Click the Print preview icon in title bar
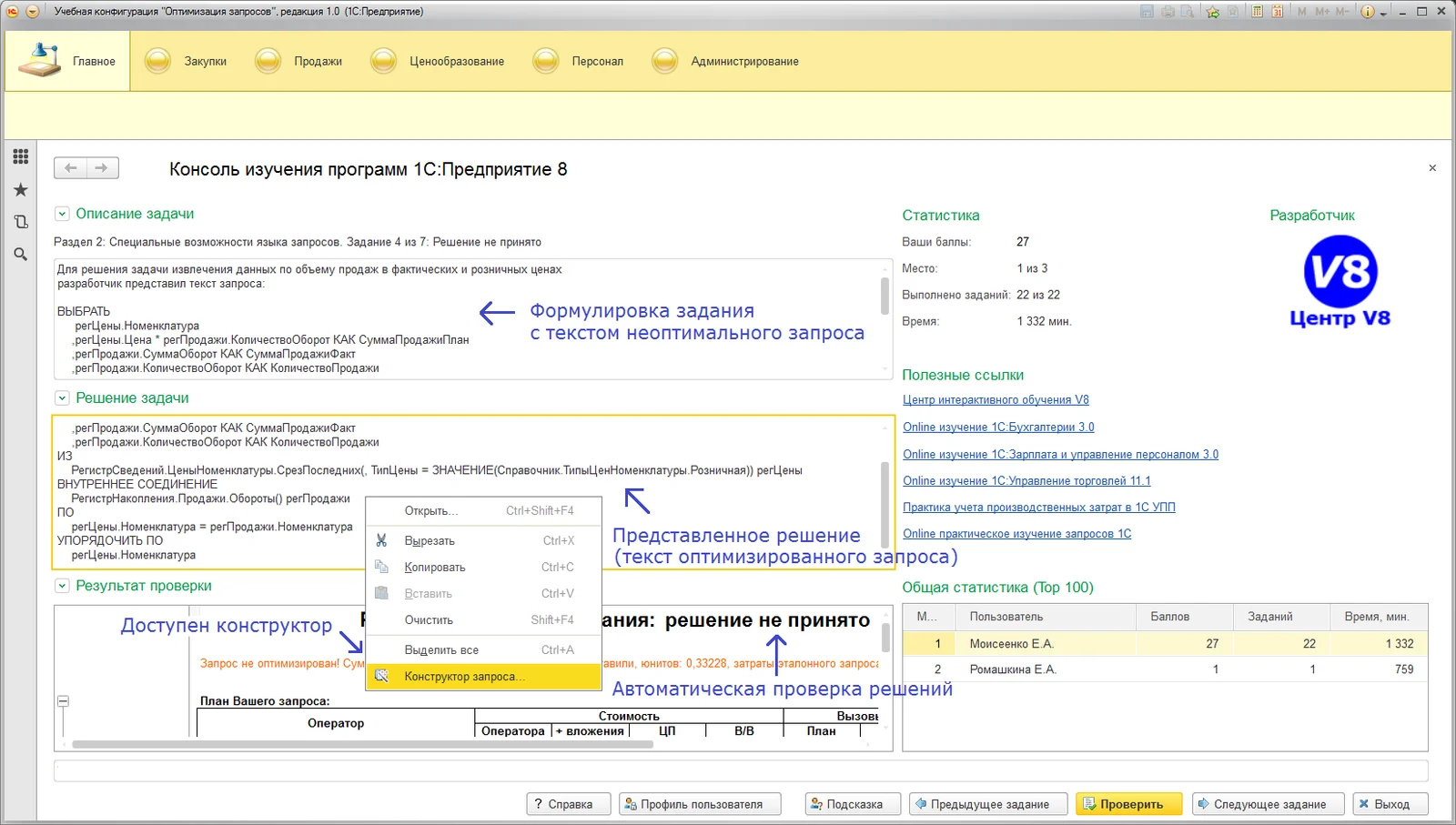1456x825 pixels. click(x=1188, y=12)
